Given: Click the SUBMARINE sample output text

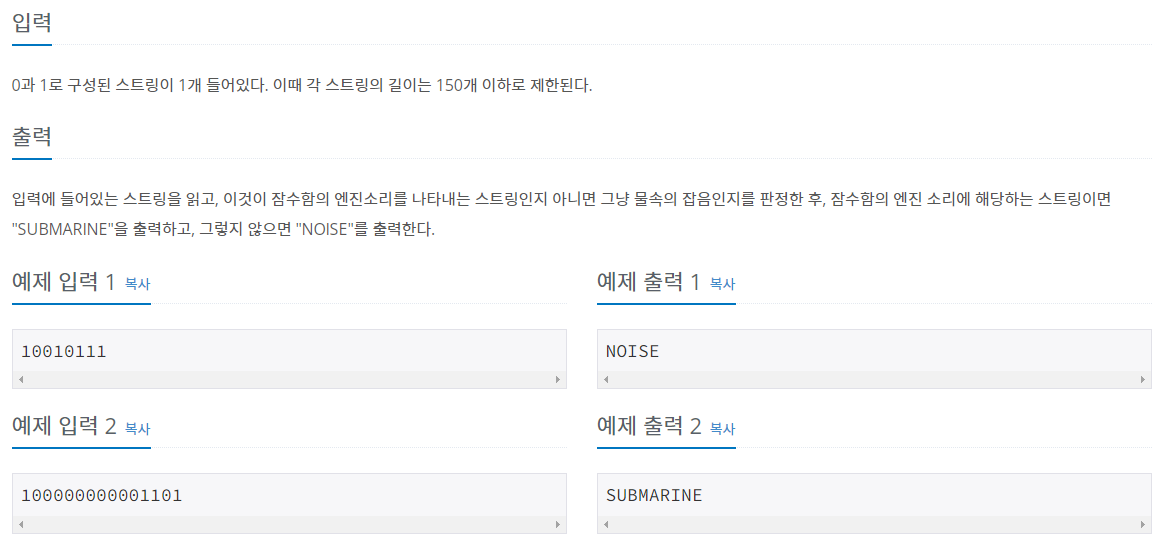Looking at the screenshot, I should coord(654,495).
